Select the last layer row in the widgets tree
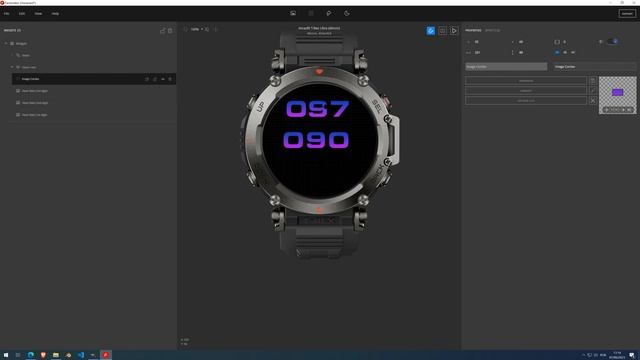The width and height of the screenshot is (640, 360). pyautogui.click(x=94, y=115)
